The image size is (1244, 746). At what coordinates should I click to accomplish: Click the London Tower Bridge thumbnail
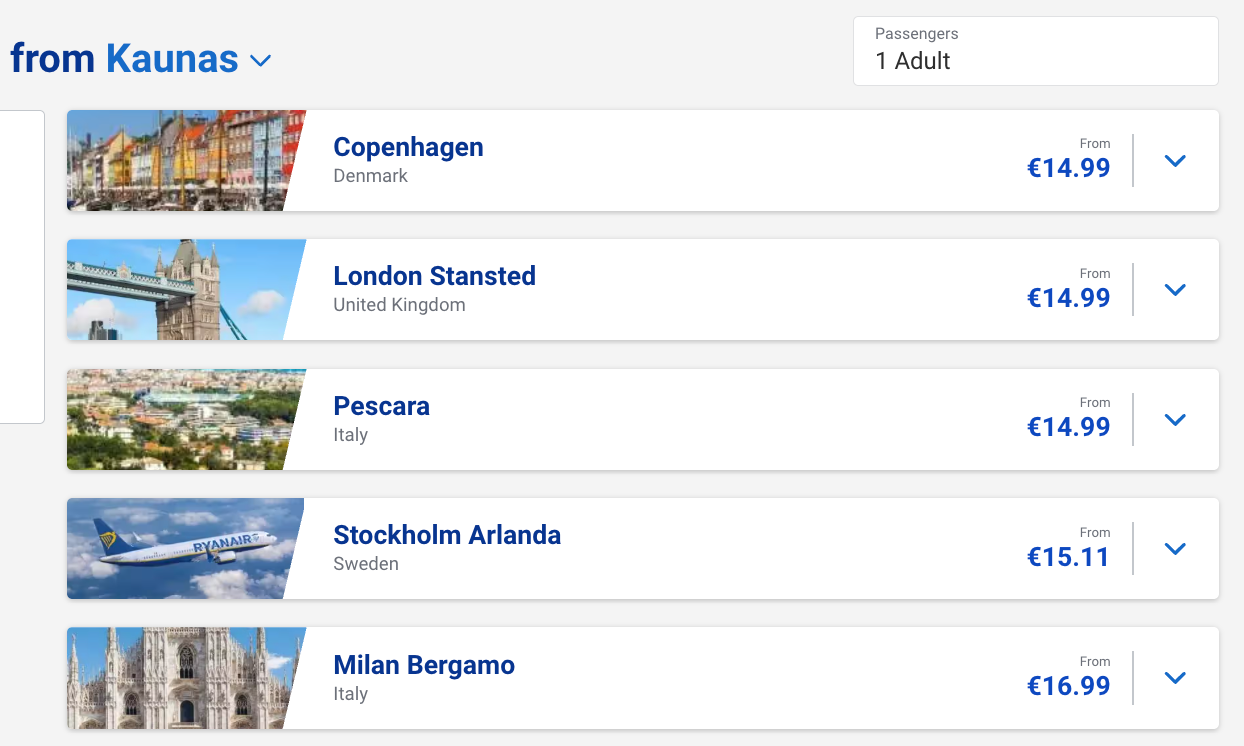180,290
